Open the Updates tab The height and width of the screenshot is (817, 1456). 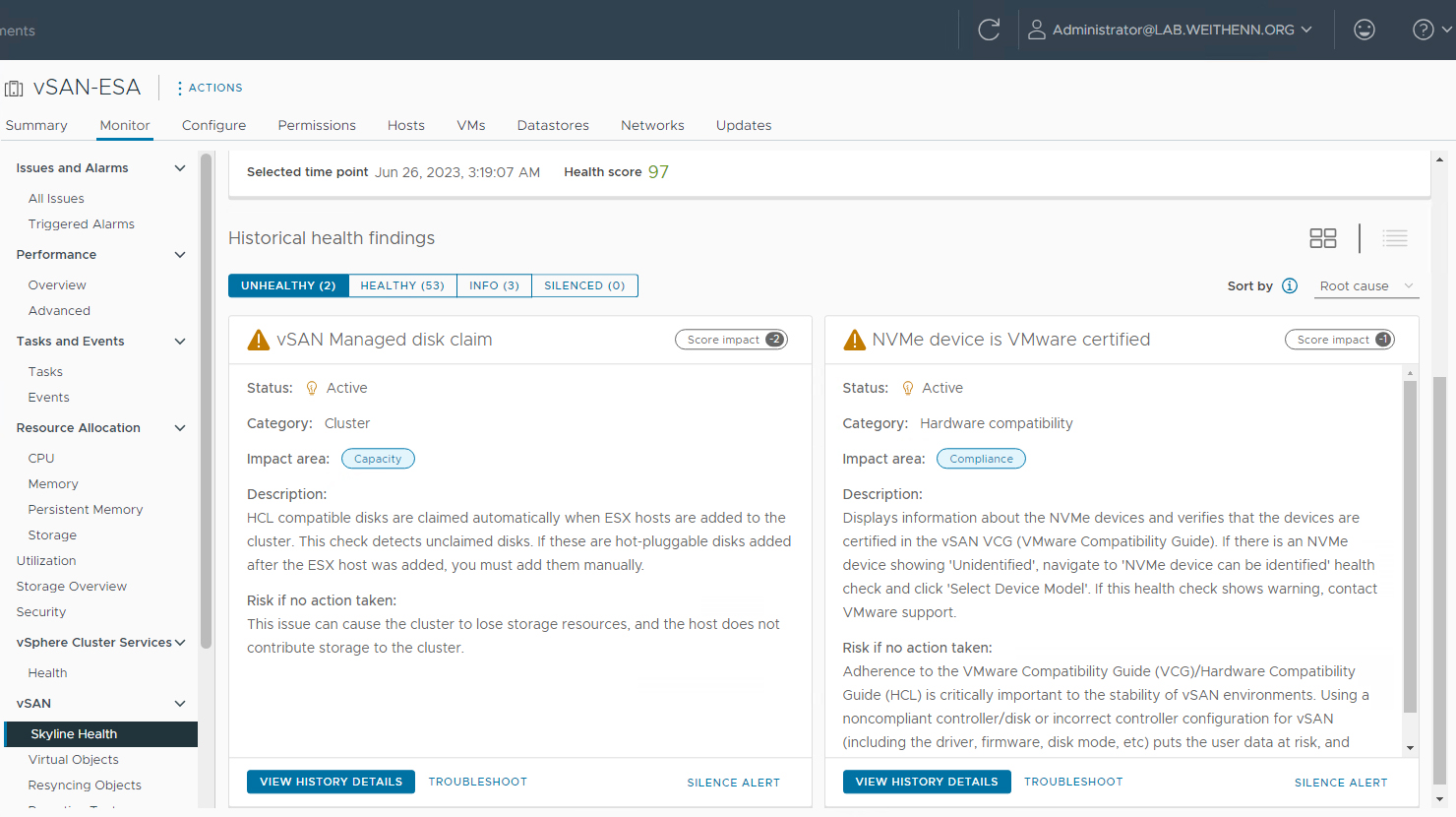pos(744,125)
